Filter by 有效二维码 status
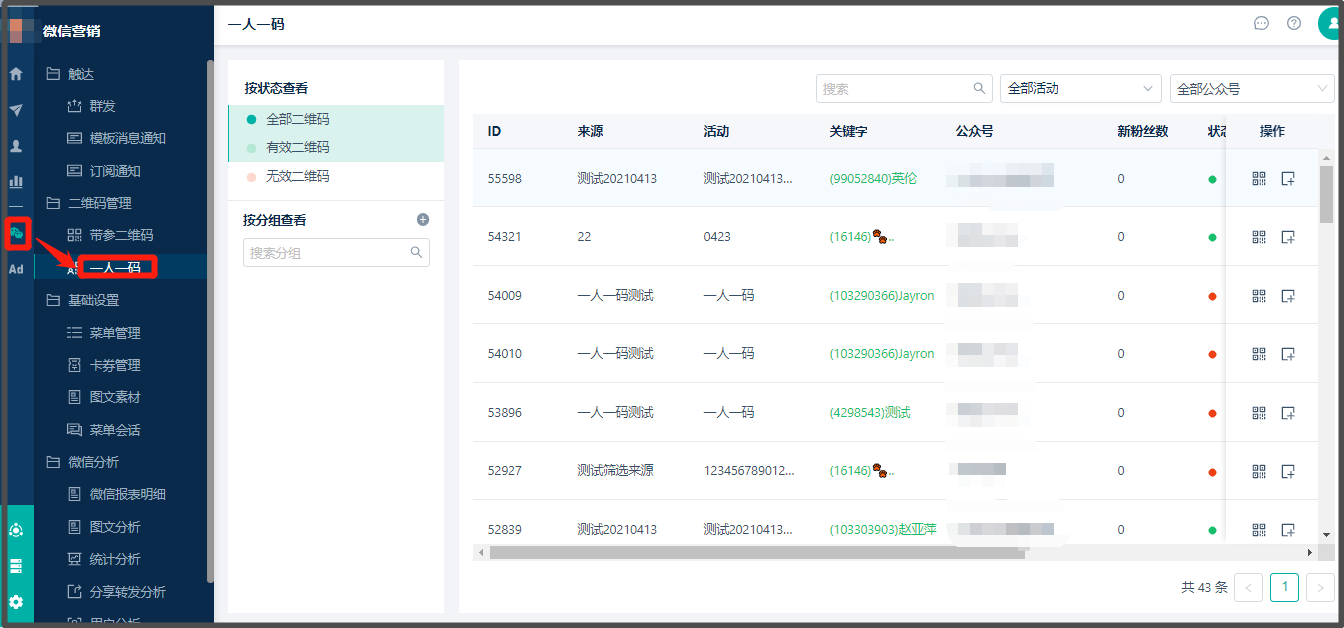 click(x=336, y=147)
